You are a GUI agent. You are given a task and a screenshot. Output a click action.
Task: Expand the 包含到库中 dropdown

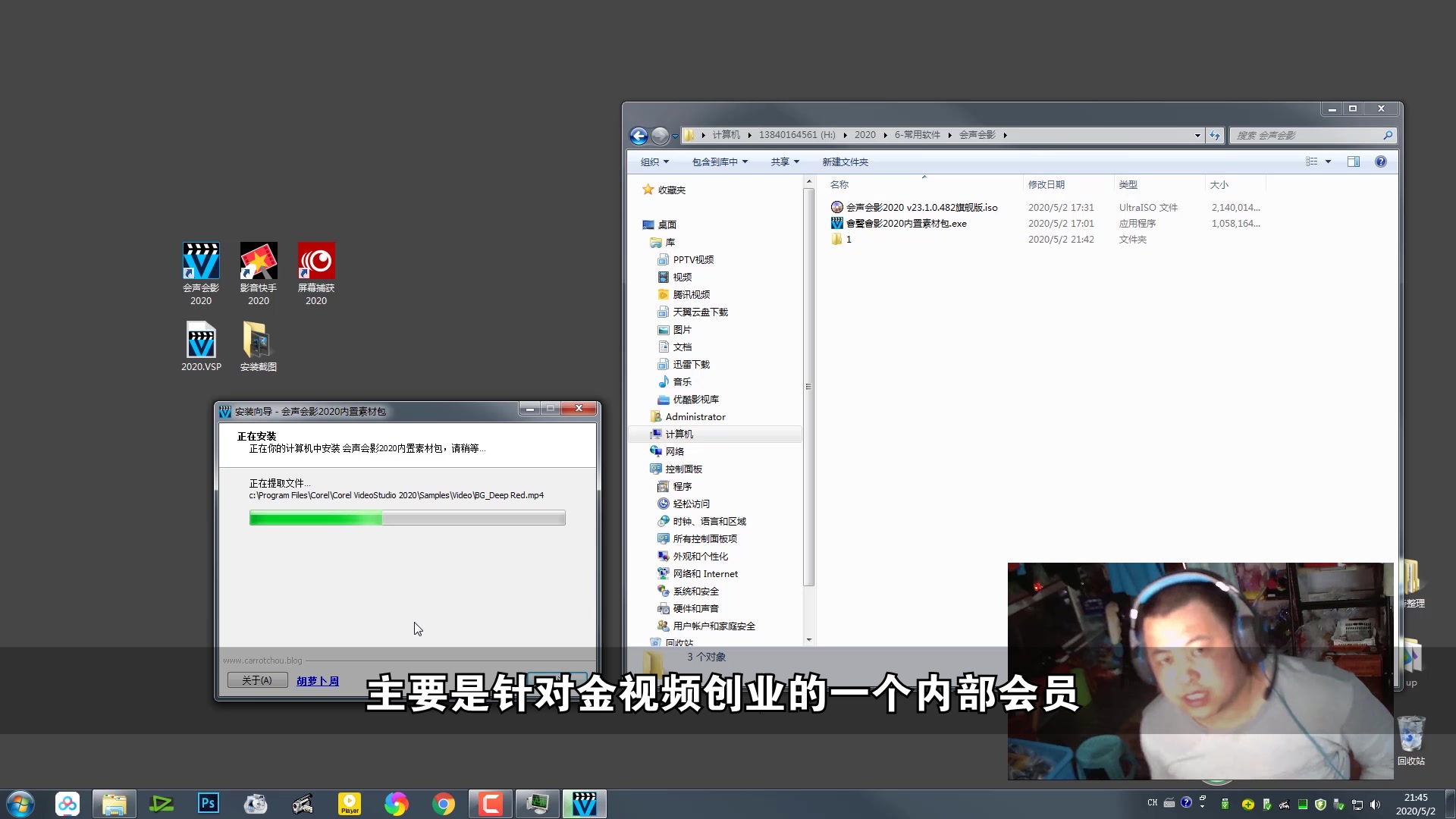720,162
